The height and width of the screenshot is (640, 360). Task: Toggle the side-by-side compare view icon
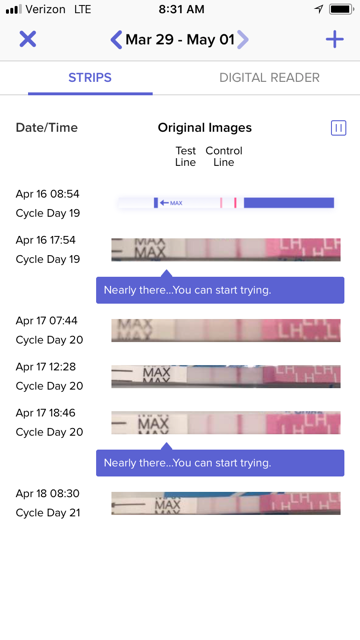338,128
